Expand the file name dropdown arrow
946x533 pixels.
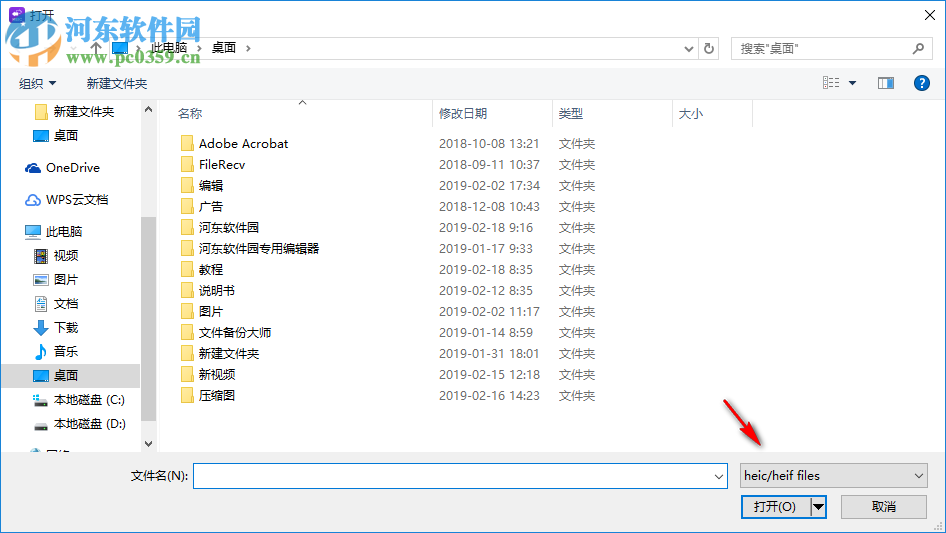point(719,476)
